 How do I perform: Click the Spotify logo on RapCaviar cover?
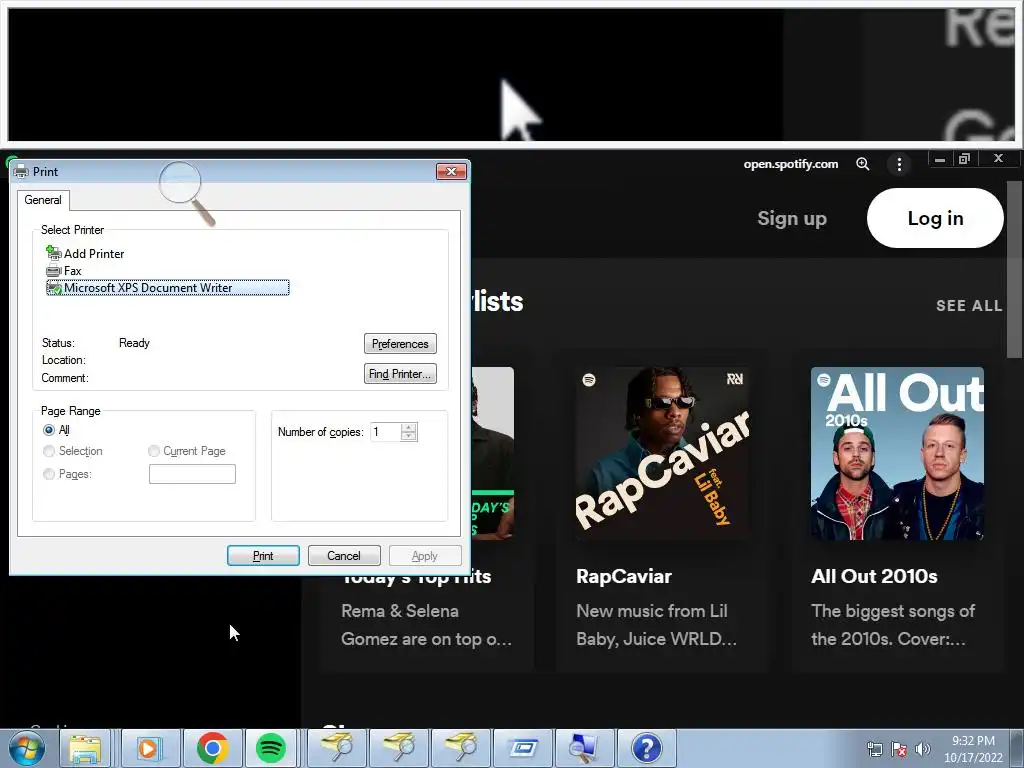pyautogui.click(x=589, y=379)
